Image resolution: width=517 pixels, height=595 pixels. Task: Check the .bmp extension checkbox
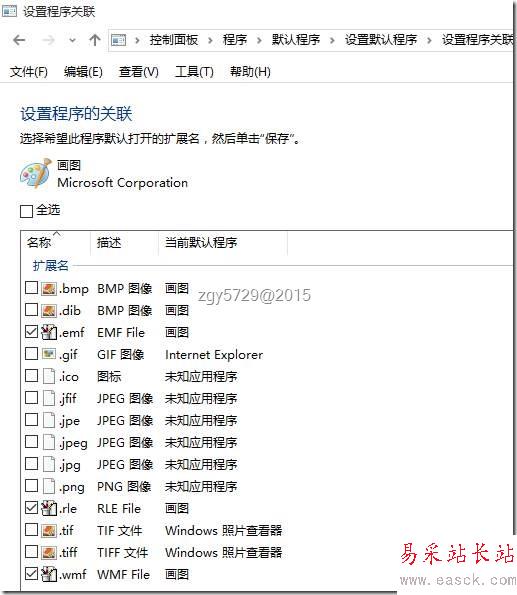(x=31, y=288)
